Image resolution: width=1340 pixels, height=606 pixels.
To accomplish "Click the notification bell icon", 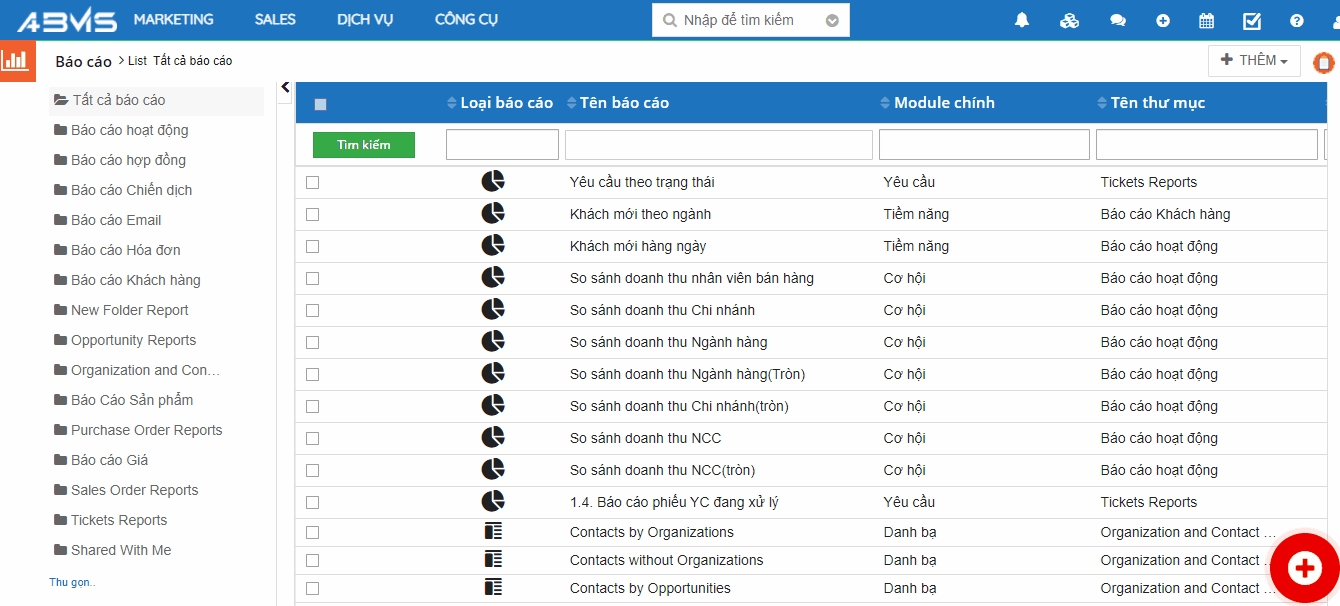I will [1022, 20].
